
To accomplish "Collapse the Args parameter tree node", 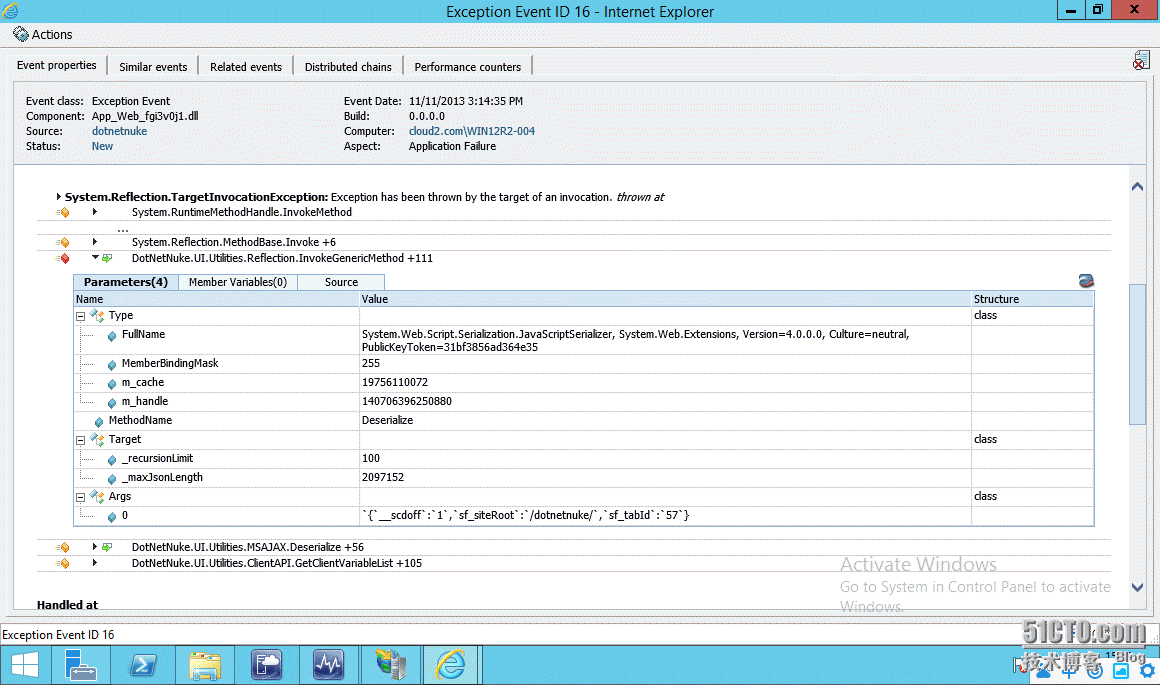I will point(81,497).
